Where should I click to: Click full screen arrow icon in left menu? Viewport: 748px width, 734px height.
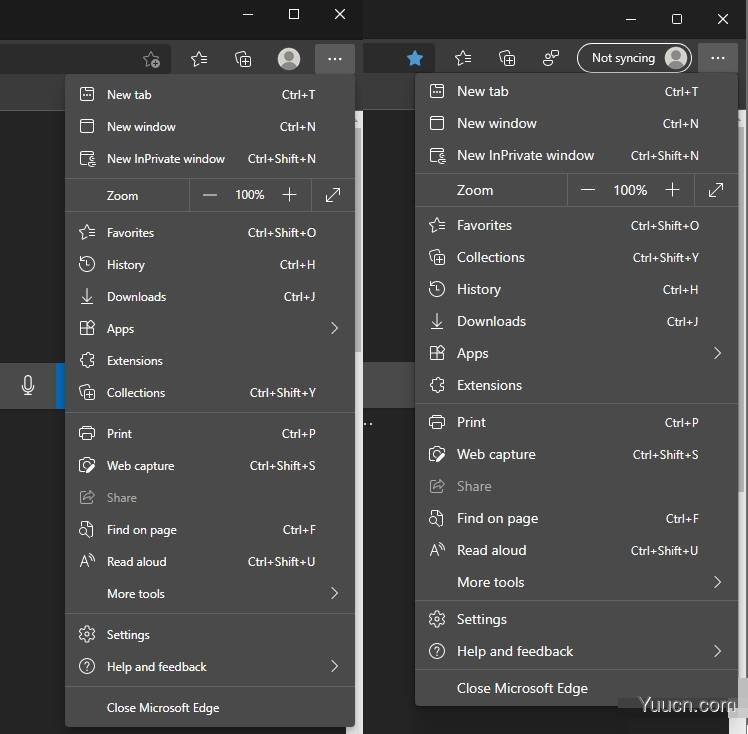click(332, 195)
